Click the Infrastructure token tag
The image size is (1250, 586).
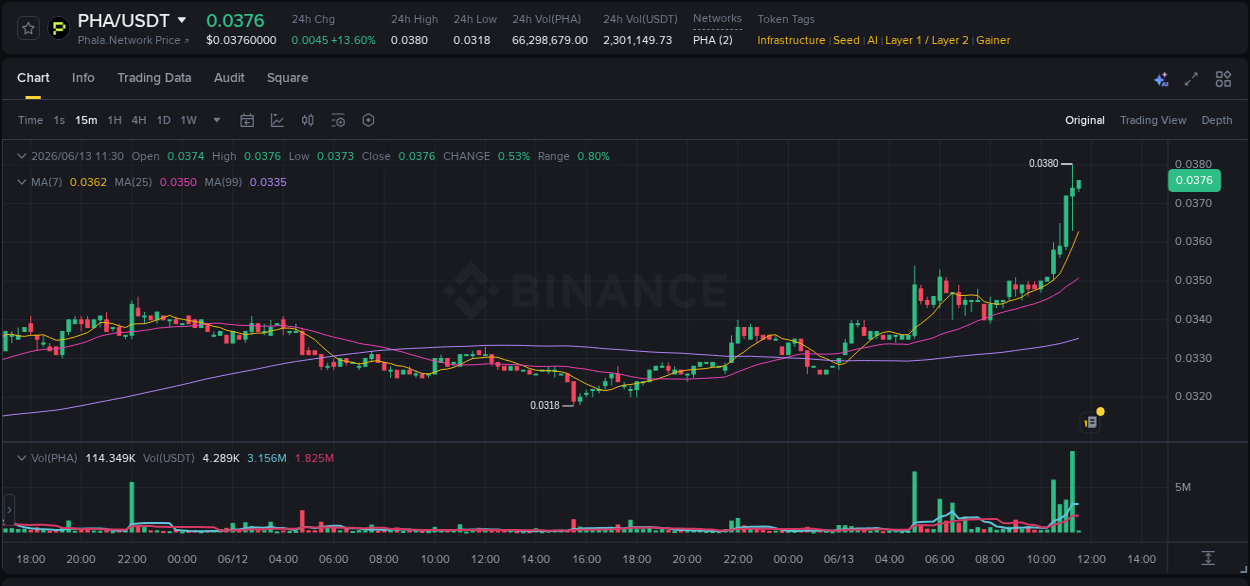click(791, 40)
